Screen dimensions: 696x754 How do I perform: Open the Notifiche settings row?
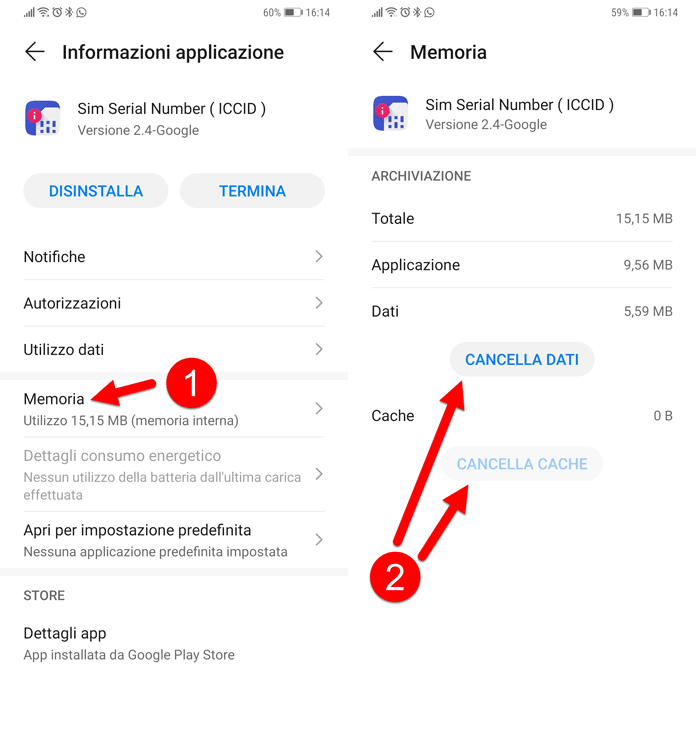pos(173,257)
